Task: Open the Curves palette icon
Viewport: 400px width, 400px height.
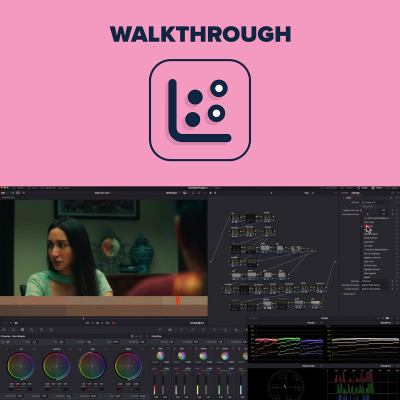Action: (160, 329)
